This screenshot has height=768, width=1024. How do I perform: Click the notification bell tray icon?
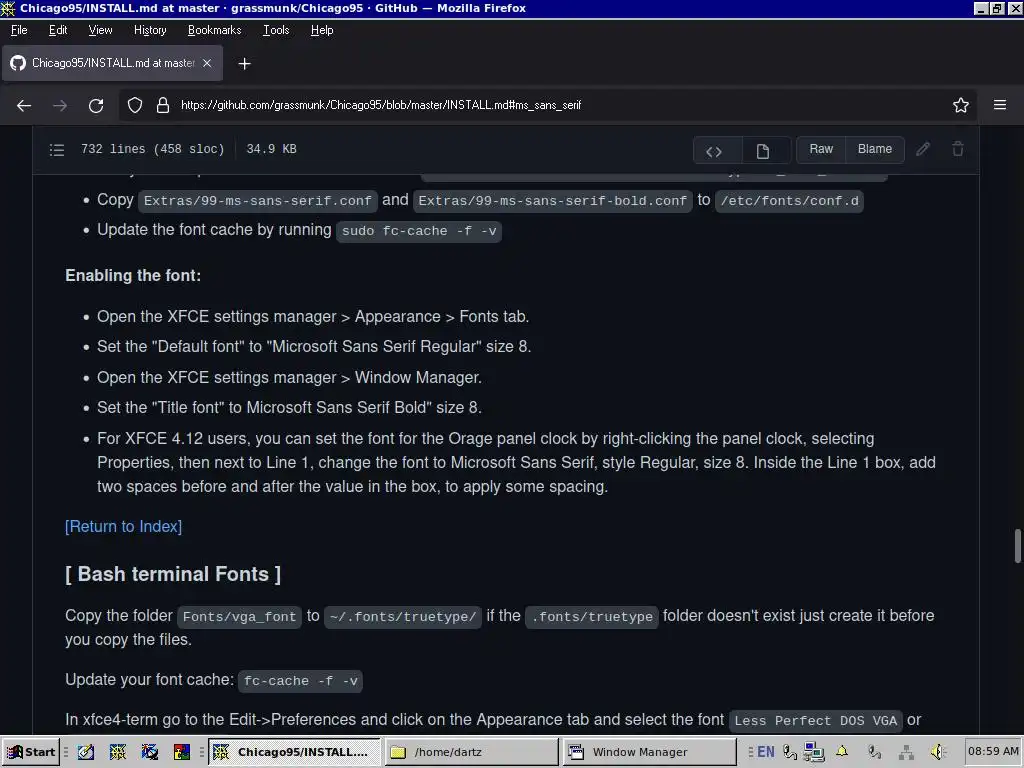[842, 752]
